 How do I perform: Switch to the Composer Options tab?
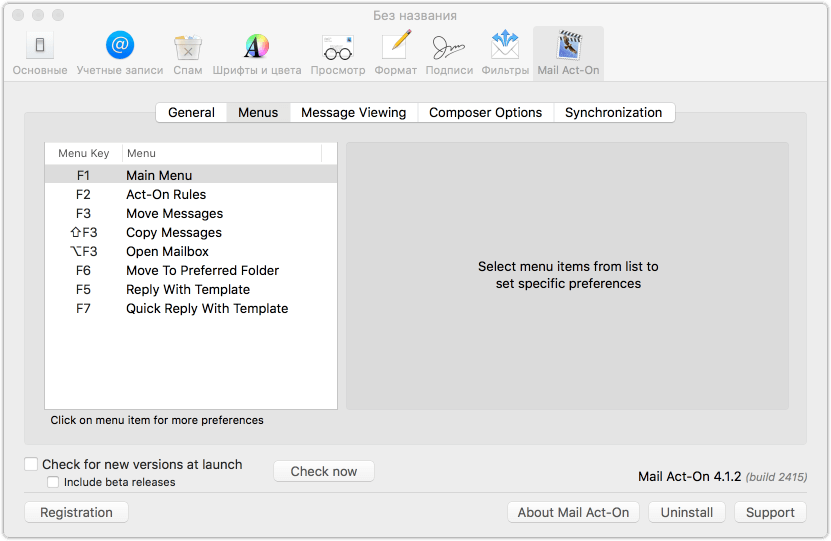(485, 112)
